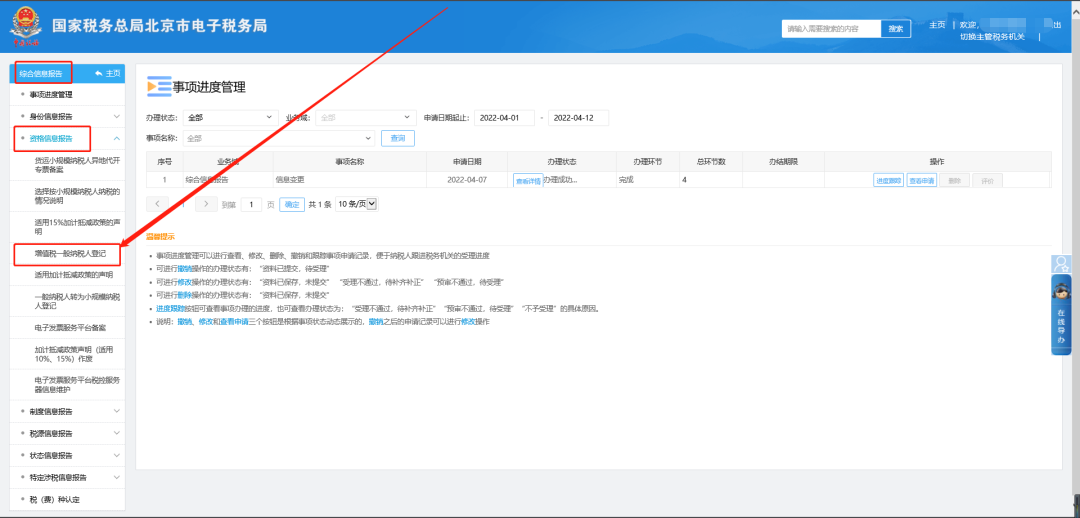Open 事项进度管理 in sidebar
The height and width of the screenshot is (518, 1080).
pos(51,94)
